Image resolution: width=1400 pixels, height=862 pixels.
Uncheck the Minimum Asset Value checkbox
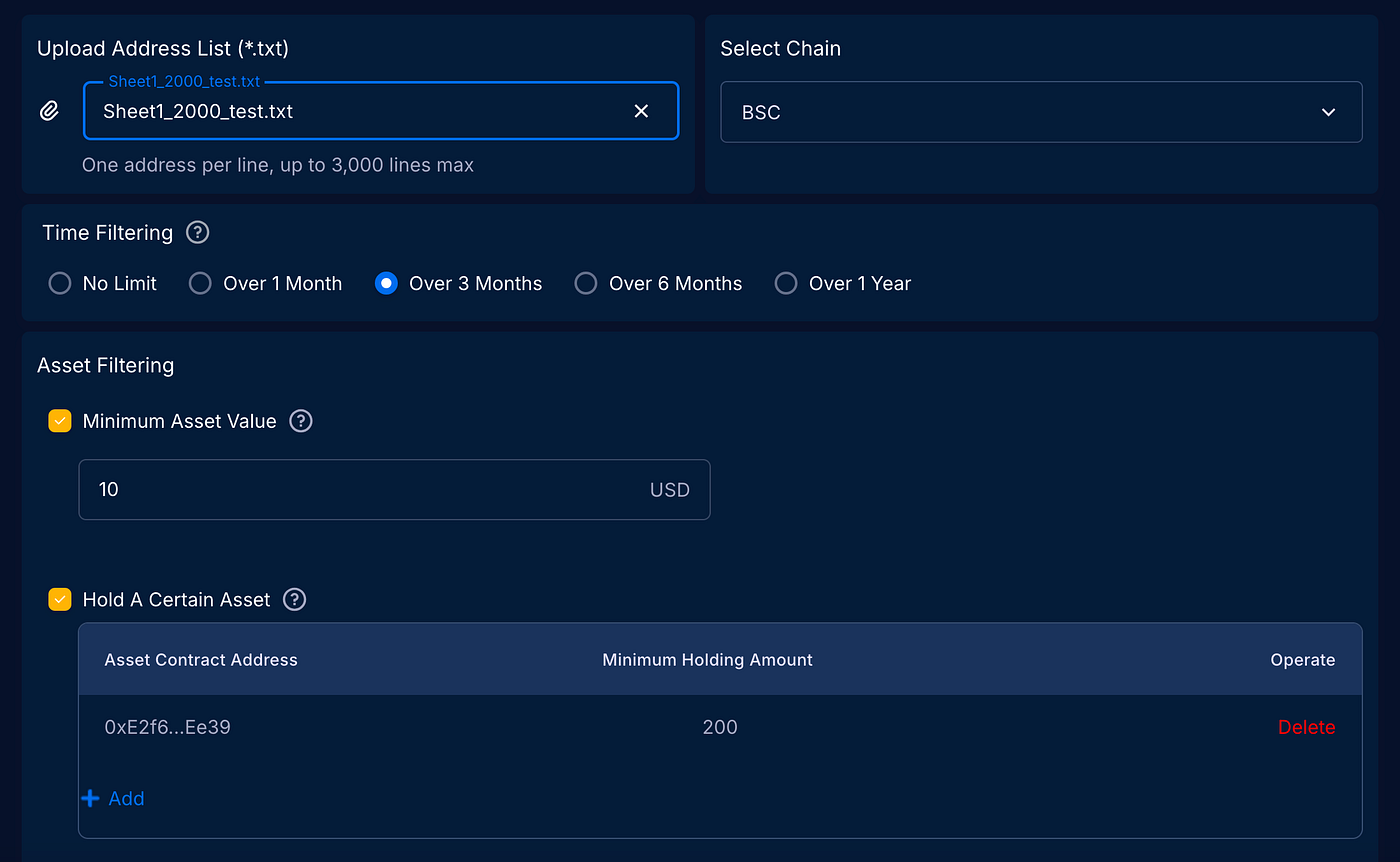point(60,421)
